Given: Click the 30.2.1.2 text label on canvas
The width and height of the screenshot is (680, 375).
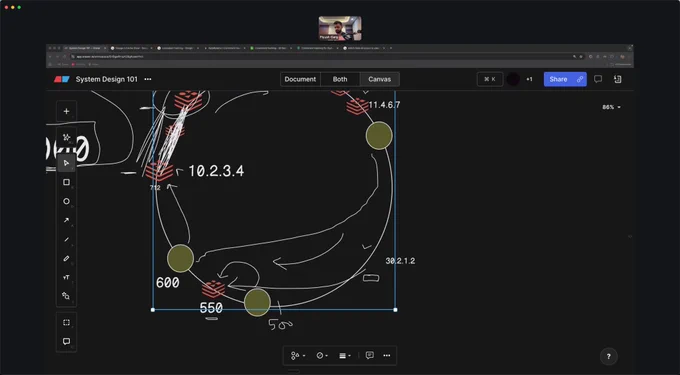Looking at the screenshot, I should coord(400,261).
